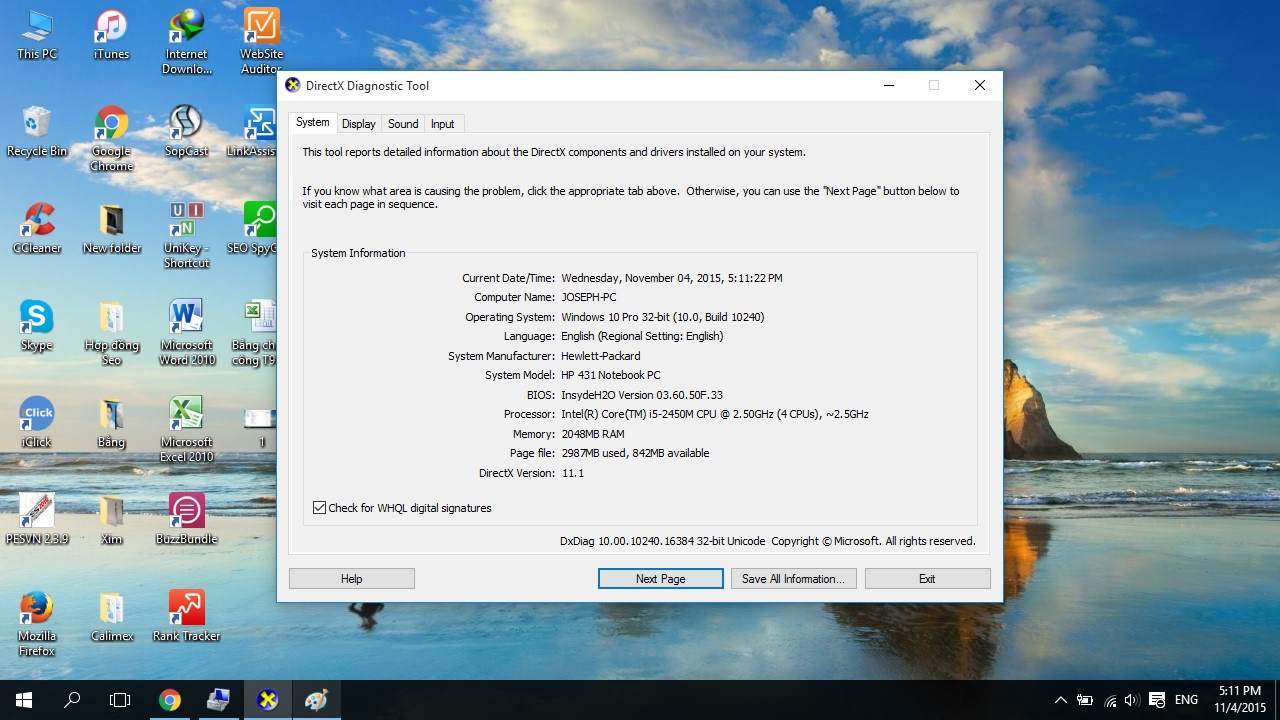Click the ENG language indicator

click(x=1186, y=700)
